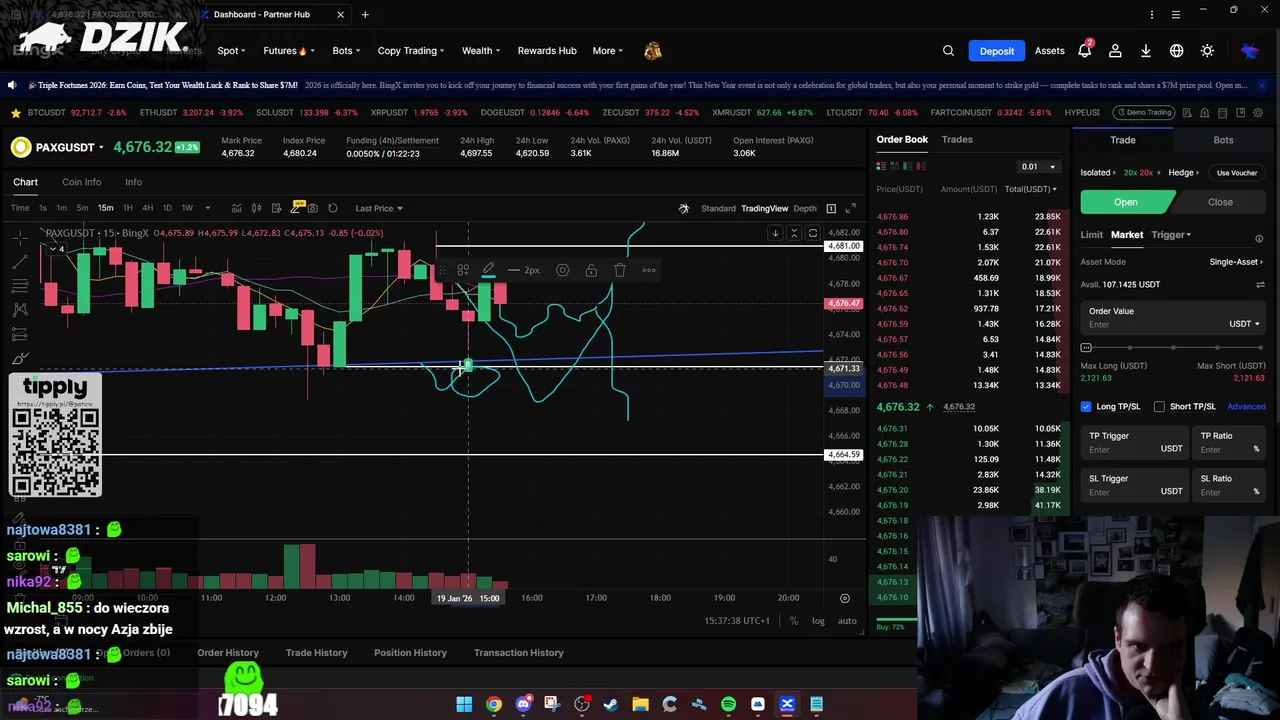Open the Copy Trading menu
This screenshot has width=1280, height=720.
tap(411, 51)
